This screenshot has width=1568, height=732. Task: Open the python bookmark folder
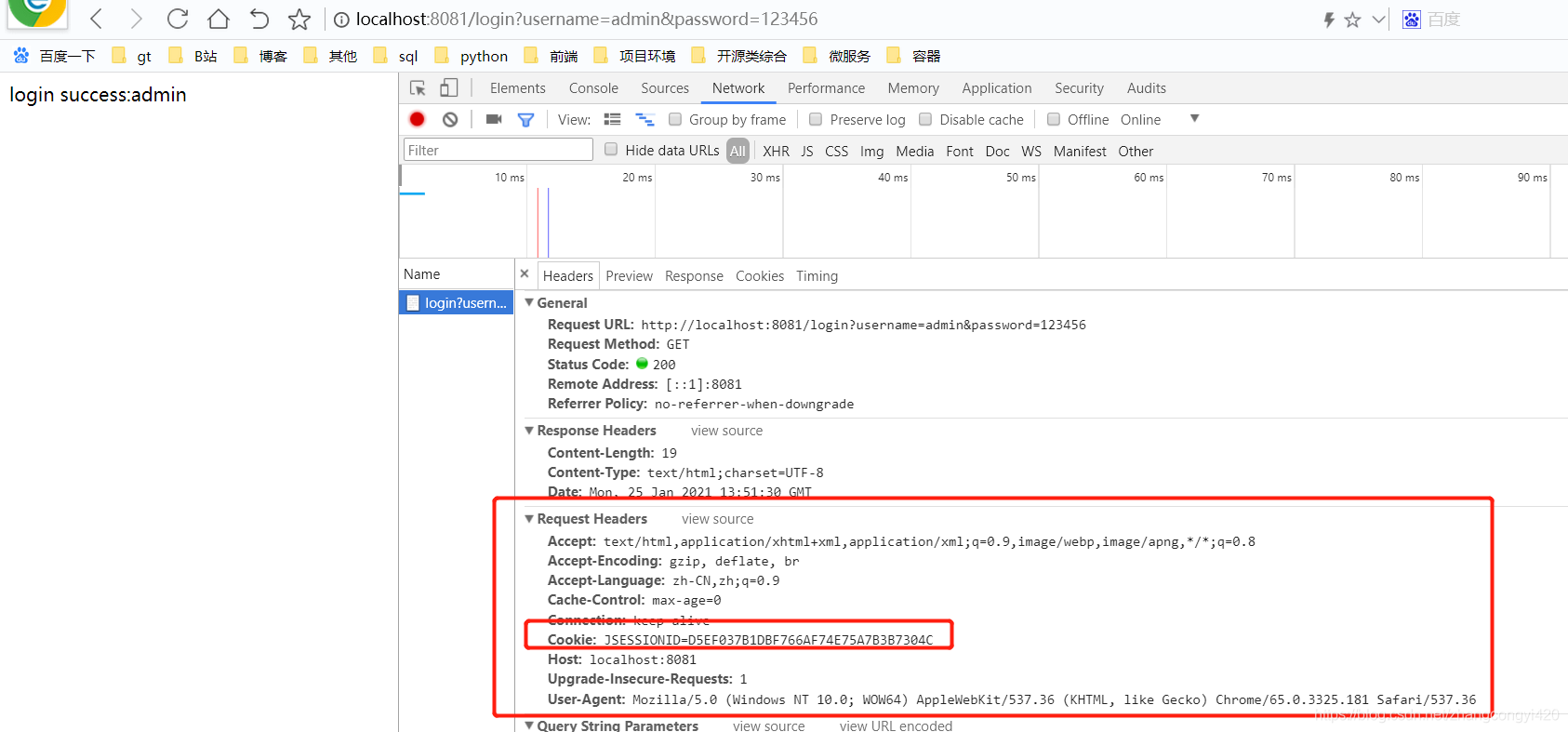click(x=472, y=56)
